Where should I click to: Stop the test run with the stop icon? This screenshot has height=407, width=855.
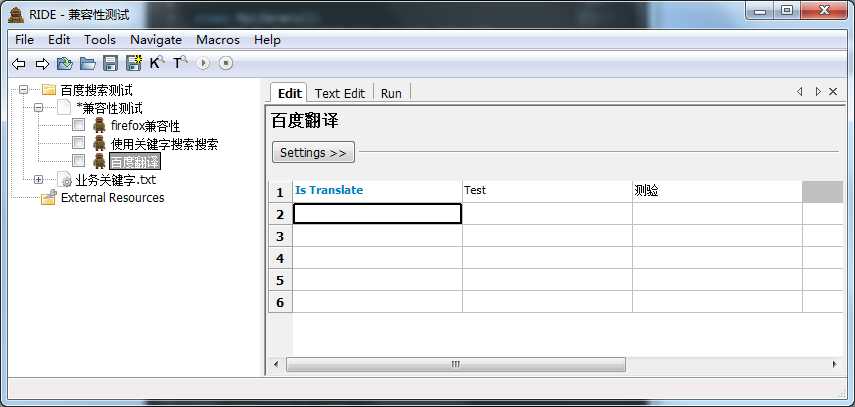click(x=226, y=64)
